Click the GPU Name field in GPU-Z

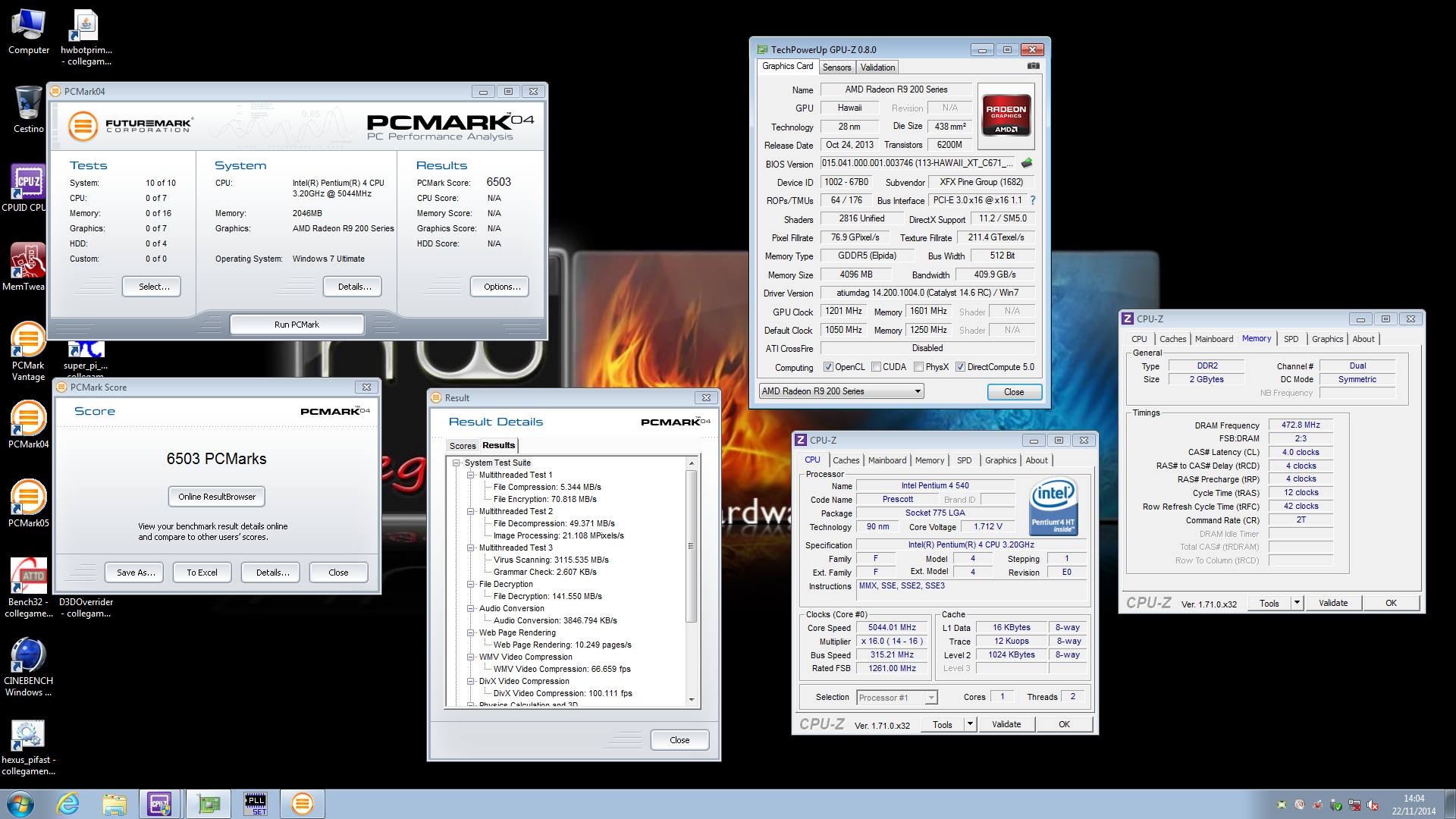(896, 89)
